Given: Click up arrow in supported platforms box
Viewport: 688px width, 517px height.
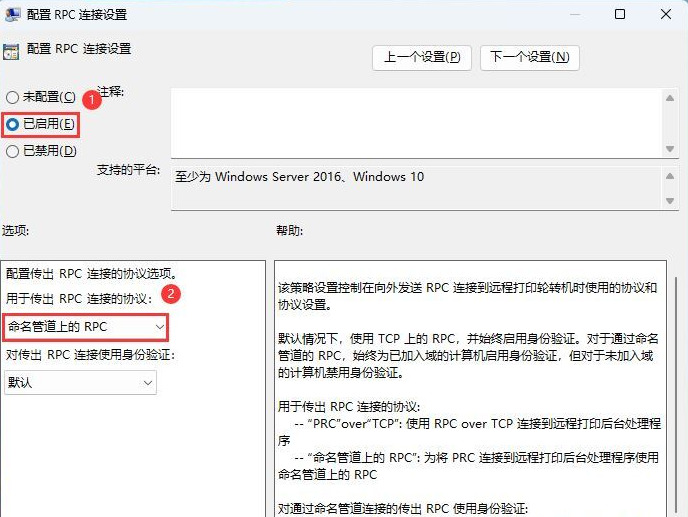Looking at the screenshot, I should click(x=670, y=176).
